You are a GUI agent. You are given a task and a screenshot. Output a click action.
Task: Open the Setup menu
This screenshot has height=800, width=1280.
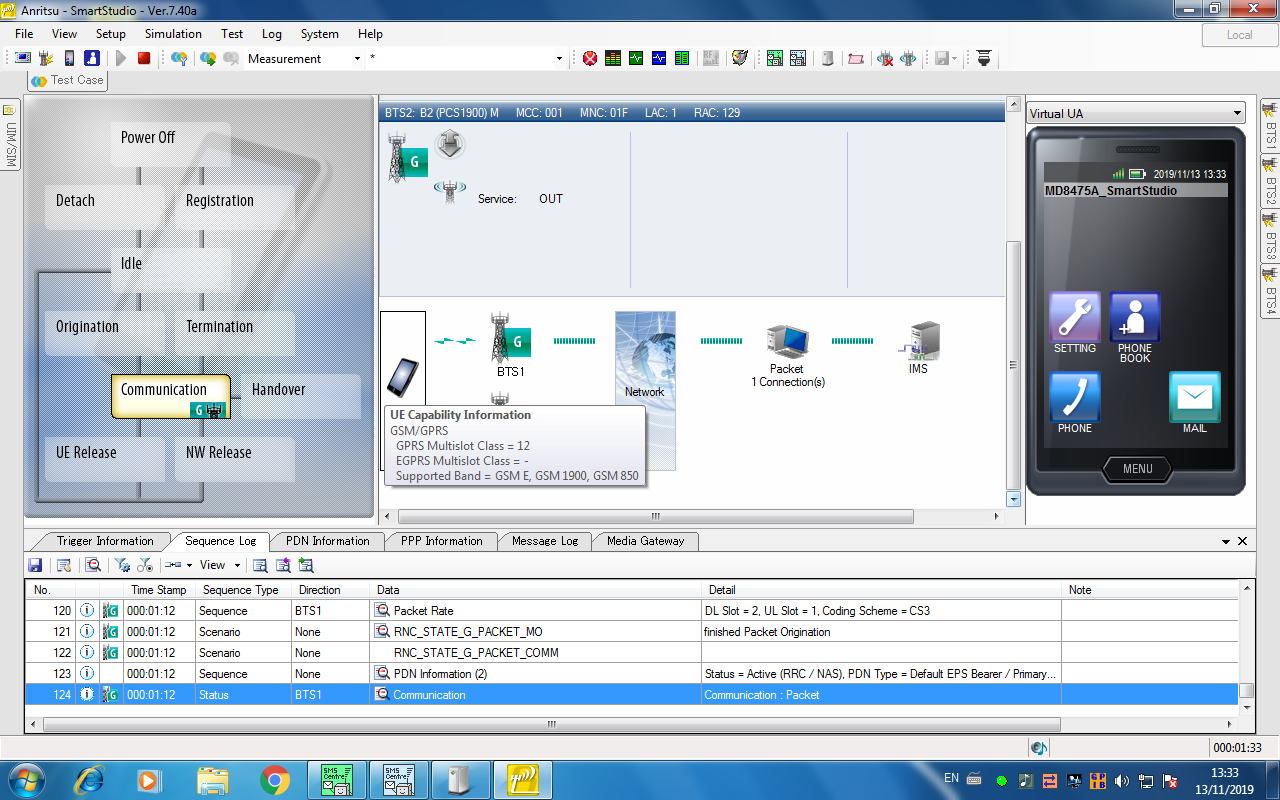111,34
